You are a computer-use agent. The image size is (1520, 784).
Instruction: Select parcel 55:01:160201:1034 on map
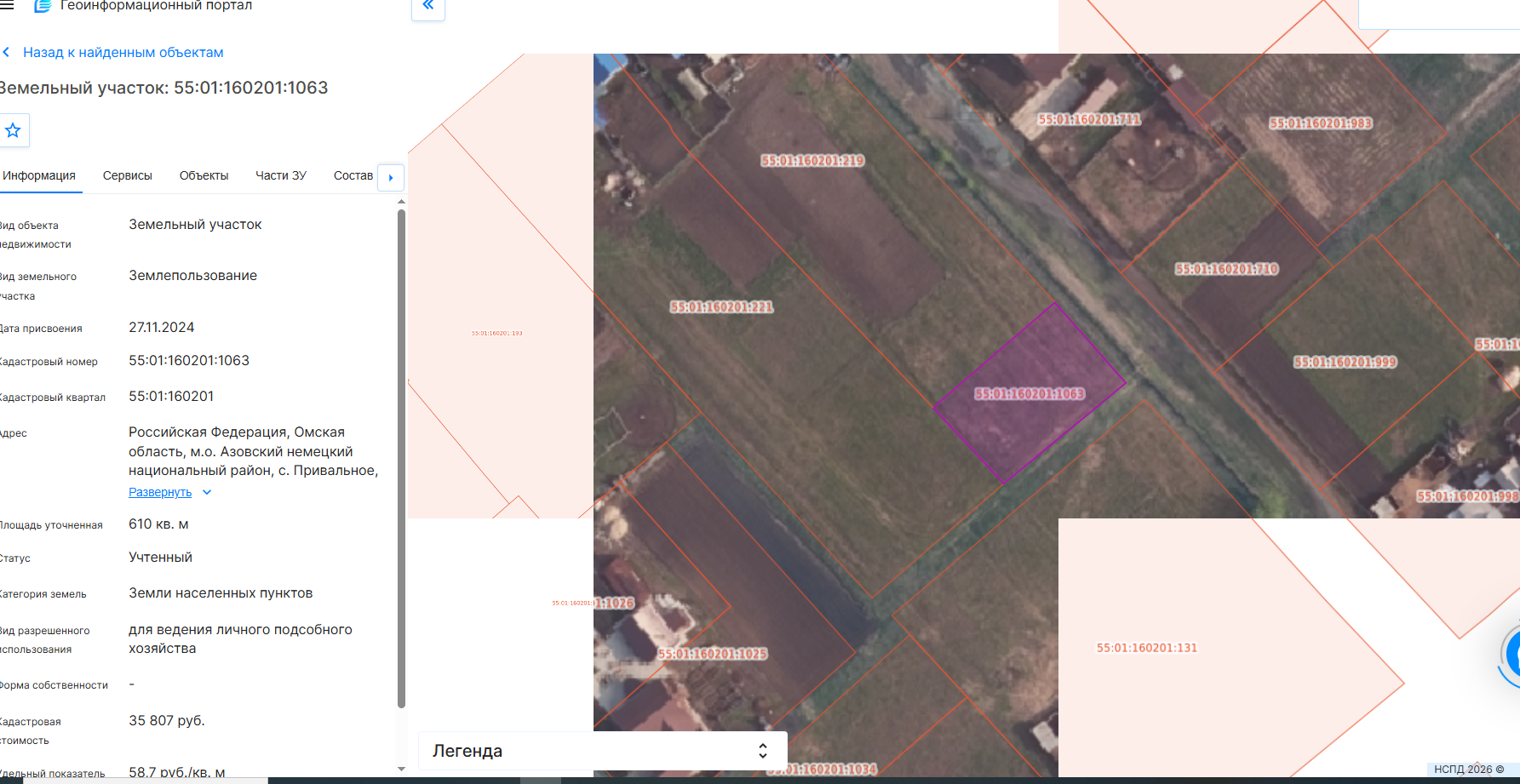822,770
